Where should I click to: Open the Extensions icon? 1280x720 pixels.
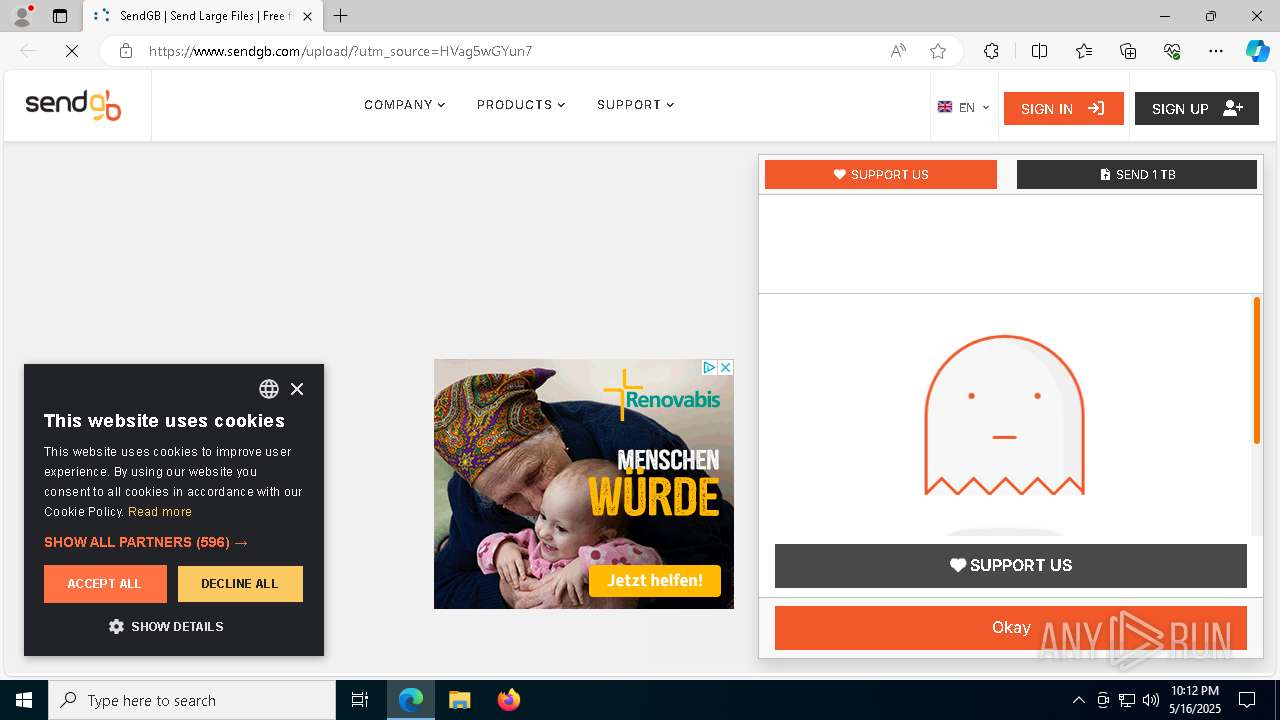991,51
